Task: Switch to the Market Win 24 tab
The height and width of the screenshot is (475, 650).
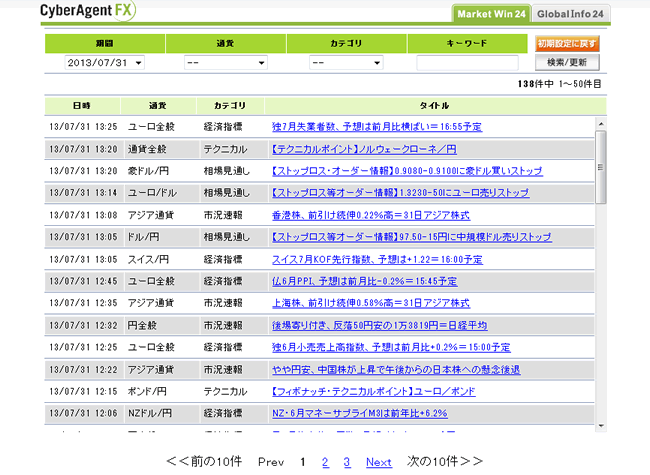Action: click(491, 14)
